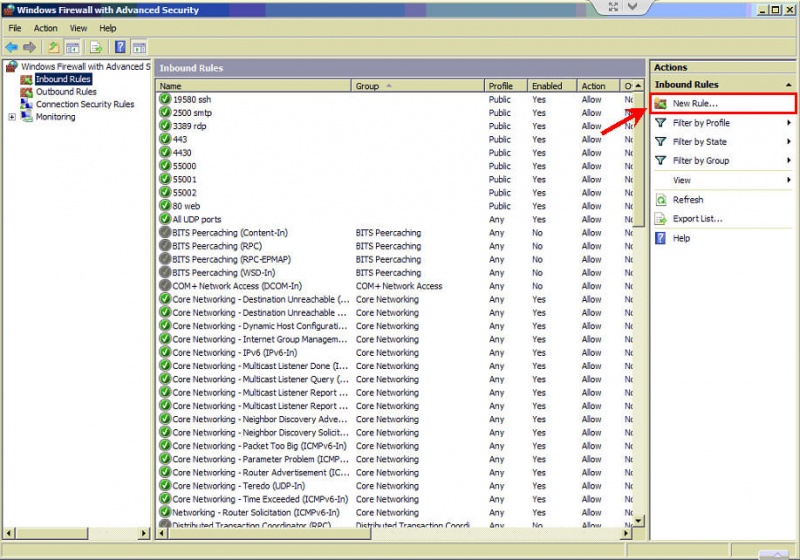Click green check icon of 80 web rule
800x560 pixels.
point(165,206)
